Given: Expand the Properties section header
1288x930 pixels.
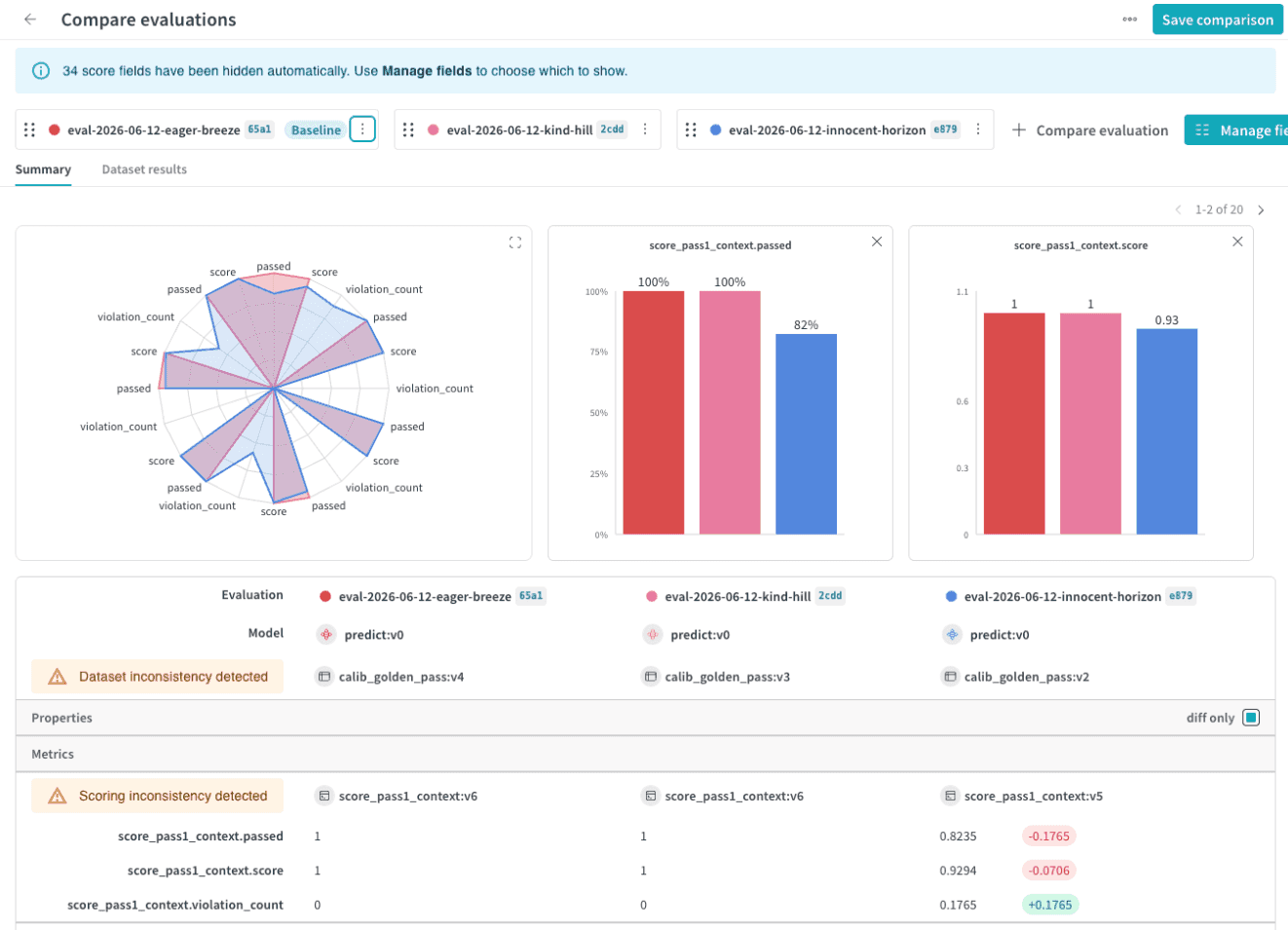Looking at the screenshot, I should (x=645, y=718).
